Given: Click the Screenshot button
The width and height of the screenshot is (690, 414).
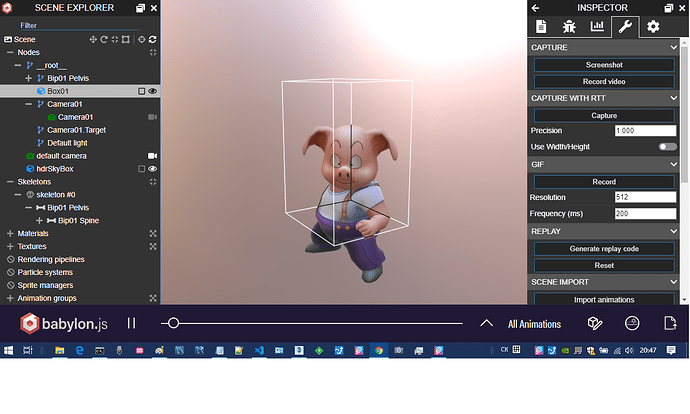Looking at the screenshot, I should 604,65.
